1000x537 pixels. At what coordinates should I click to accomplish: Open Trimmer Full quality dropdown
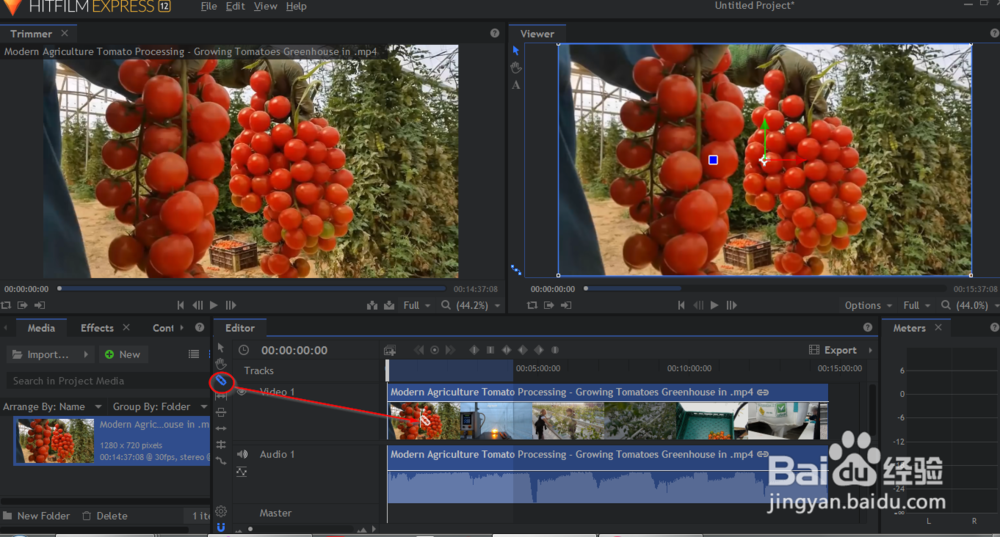click(x=416, y=305)
